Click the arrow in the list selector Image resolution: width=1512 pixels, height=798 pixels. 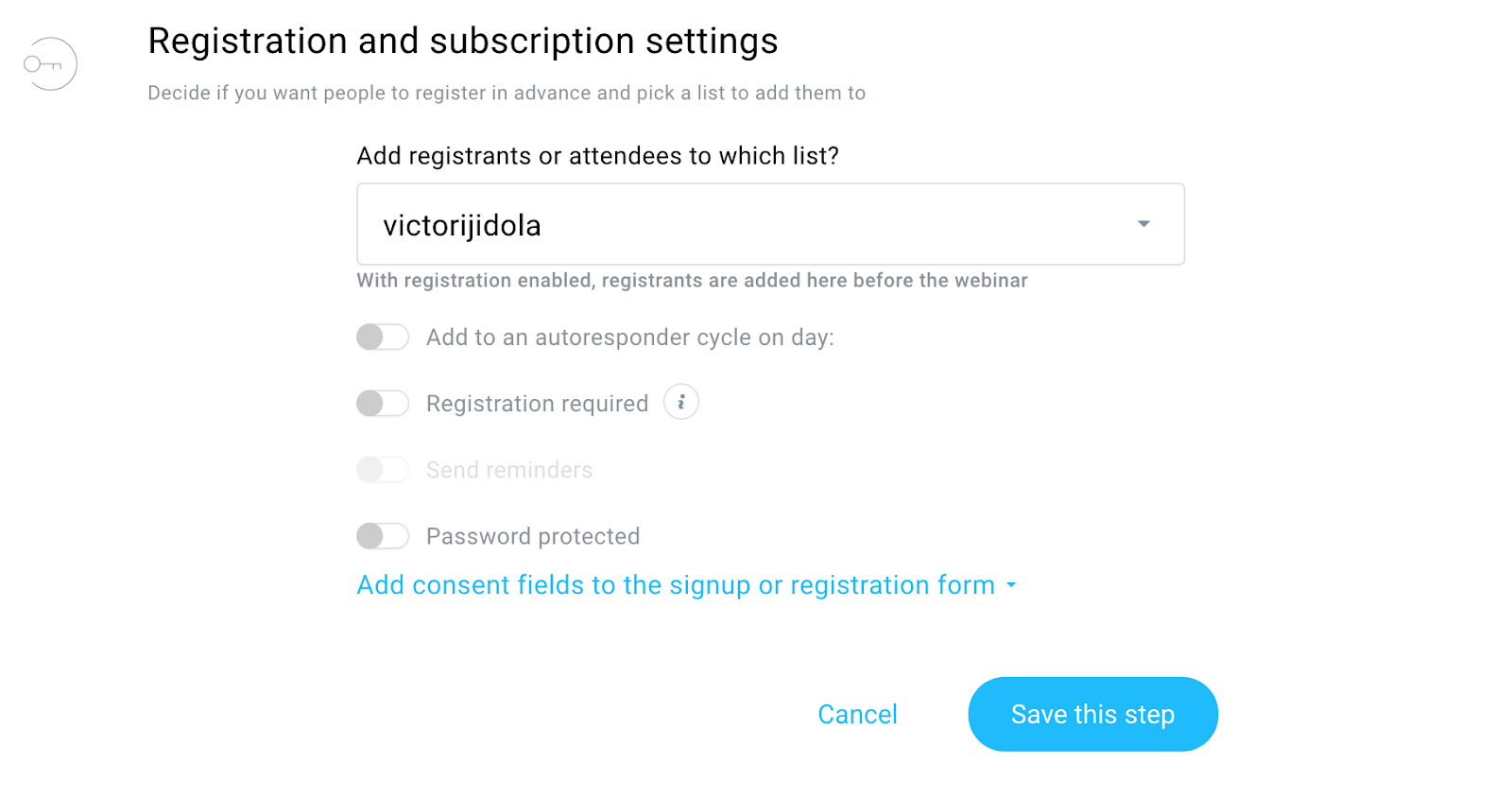tap(1143, 224)
